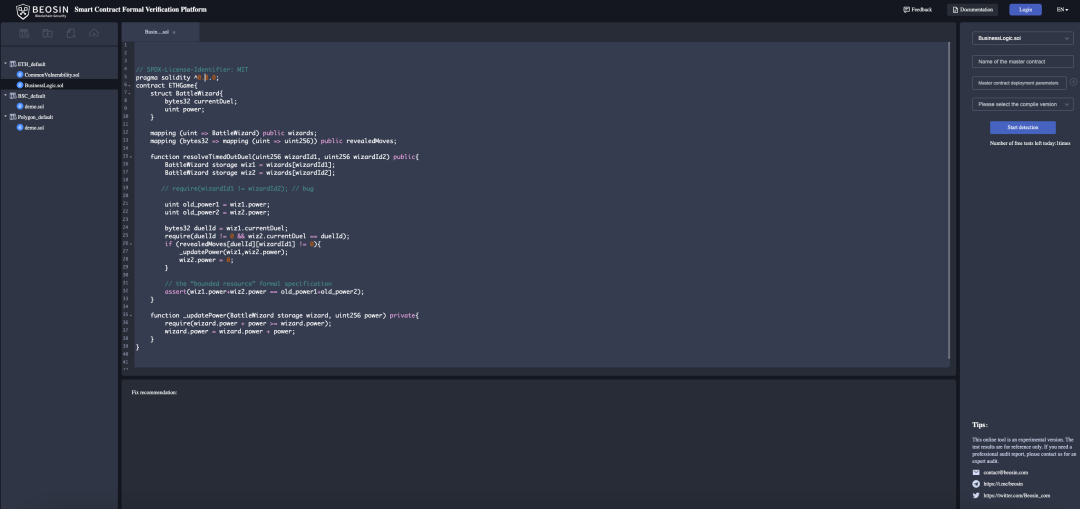
Task: Click the Login button
Action: (x=1025, y=9)
